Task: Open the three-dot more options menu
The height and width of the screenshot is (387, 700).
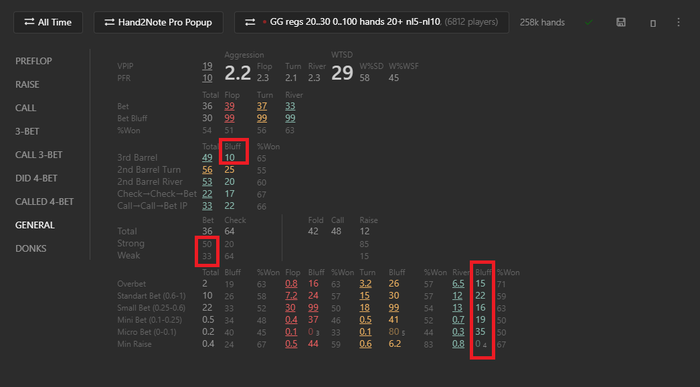Action: point(679,22)
